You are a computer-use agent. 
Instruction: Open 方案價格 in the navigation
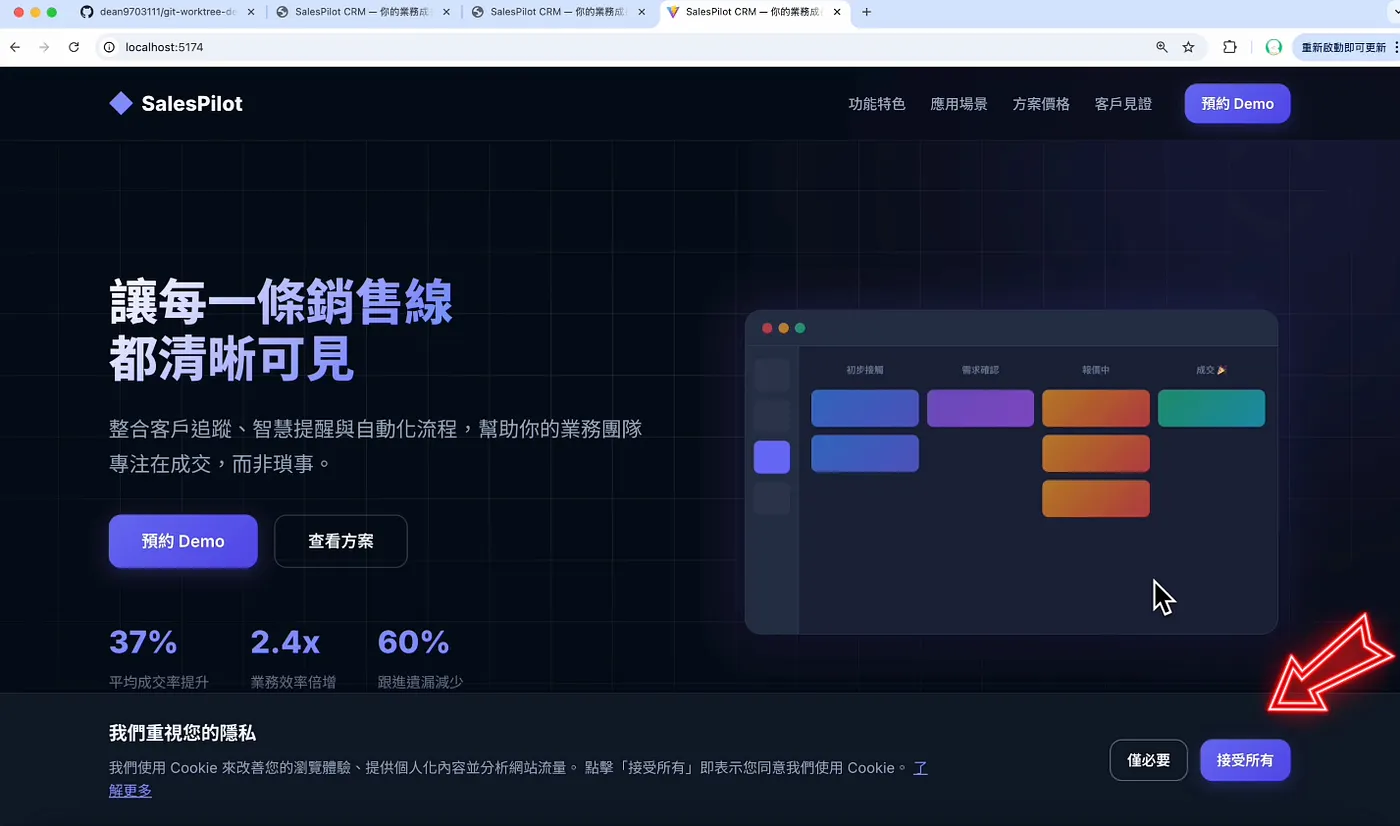click(1041, 104)
